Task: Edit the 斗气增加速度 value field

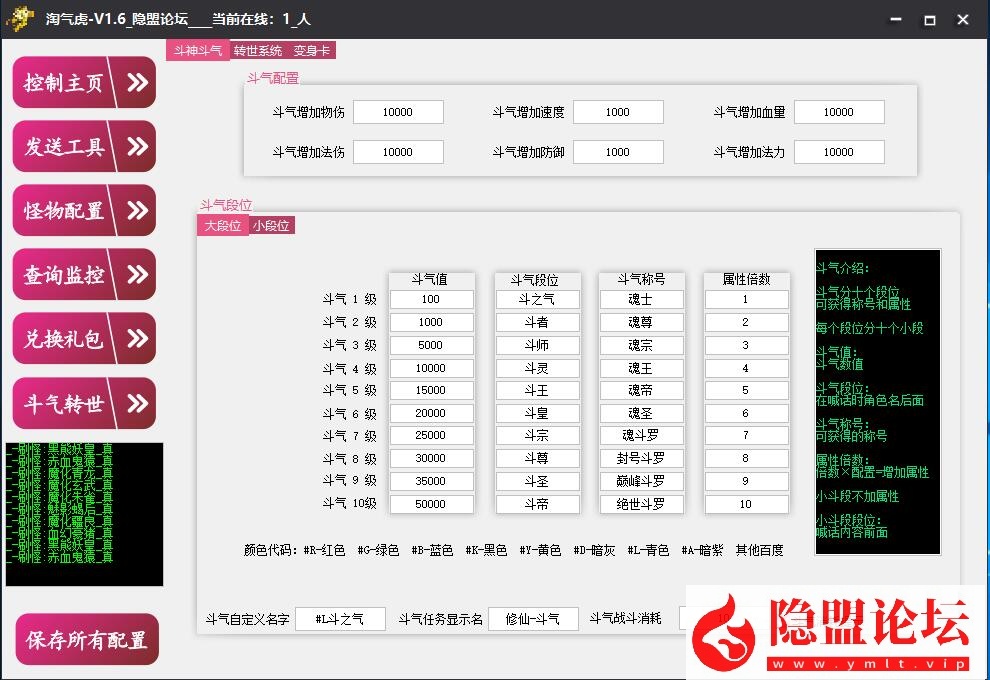Action: coord(618,112)
